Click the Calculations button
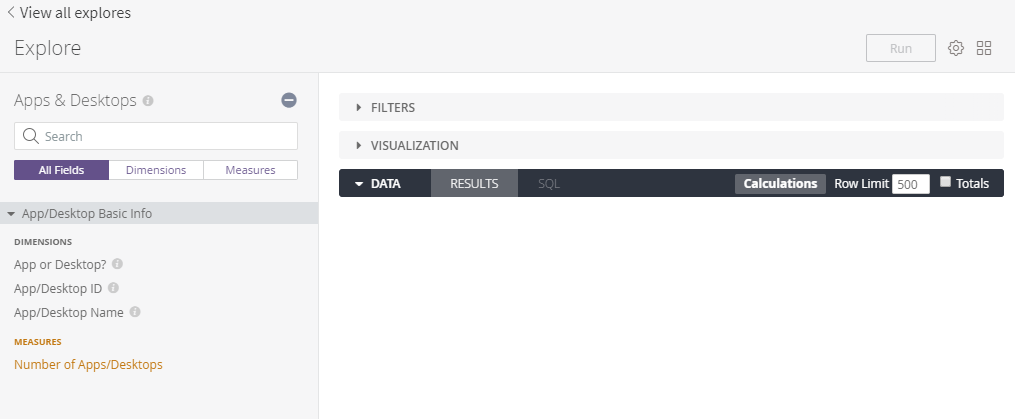Screen dimensions: 1015x419 click(781, 184)
